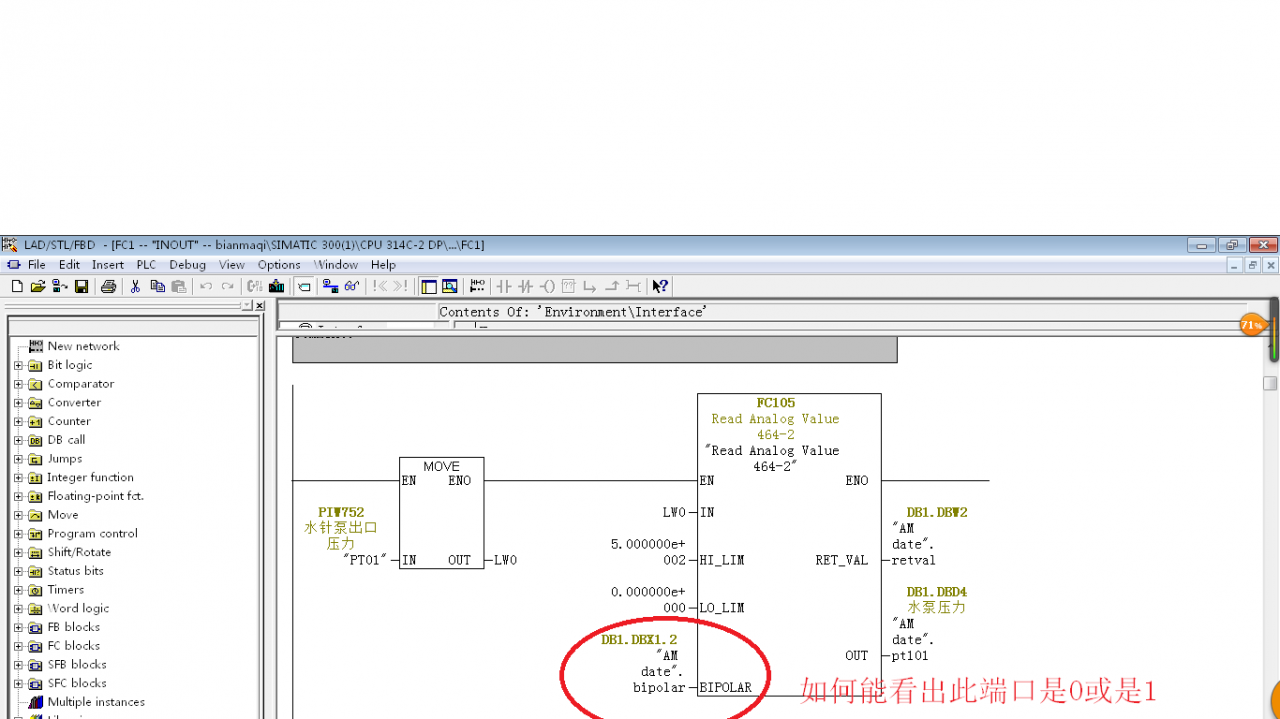This screenshot has height=719, width=1280.
Task: Open the Debug menu
Action: pos(187,265)
